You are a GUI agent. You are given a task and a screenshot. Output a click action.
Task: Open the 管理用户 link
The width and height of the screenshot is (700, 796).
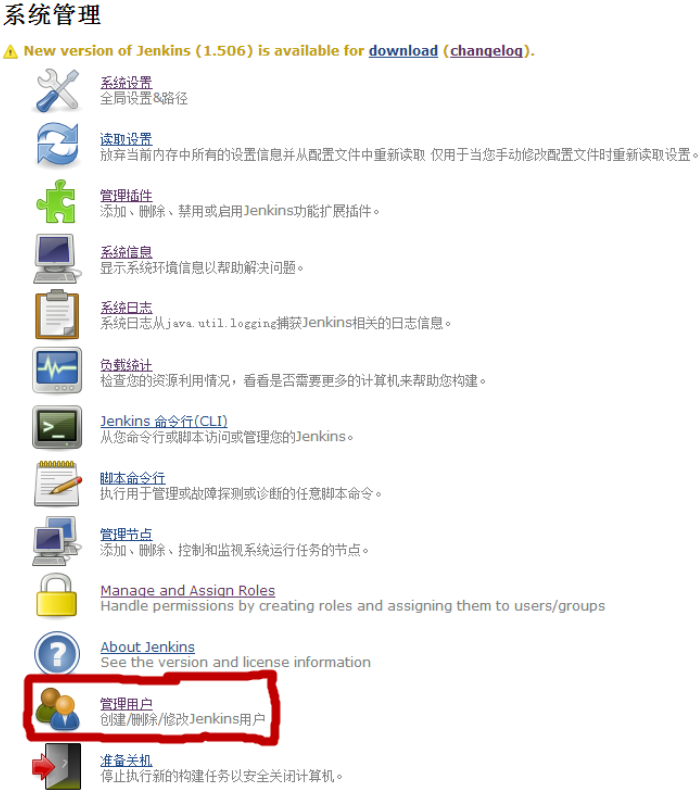[x=126, y=704]
